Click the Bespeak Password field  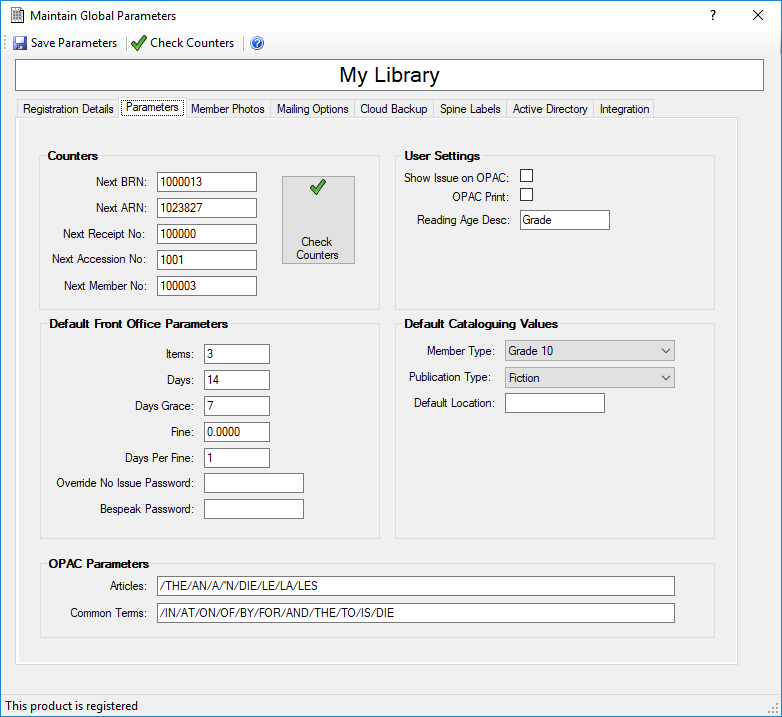(x=254, y=509)
